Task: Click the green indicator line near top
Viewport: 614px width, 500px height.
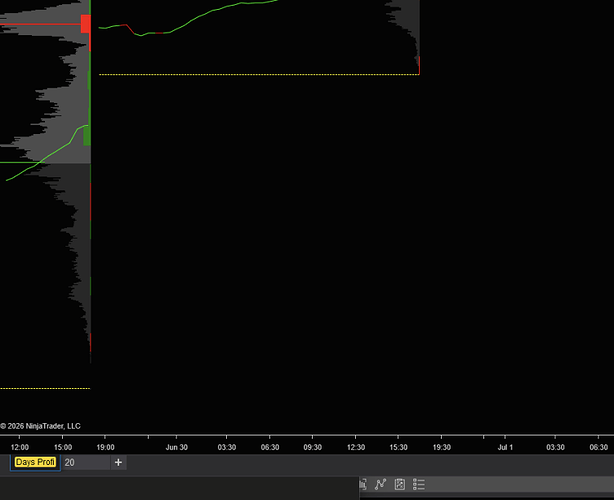Action: [188, 20]
